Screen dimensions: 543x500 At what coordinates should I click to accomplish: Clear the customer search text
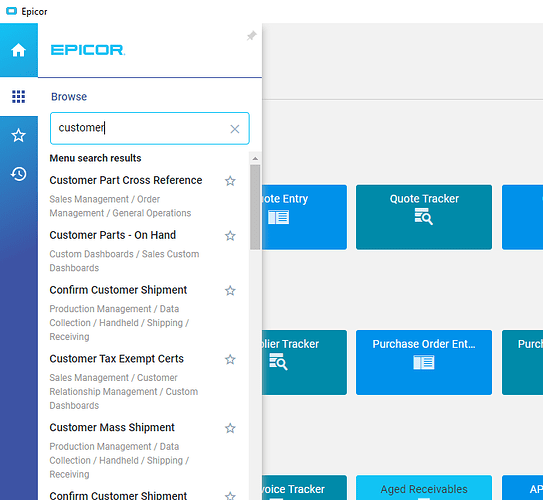[x=235, y=129]
